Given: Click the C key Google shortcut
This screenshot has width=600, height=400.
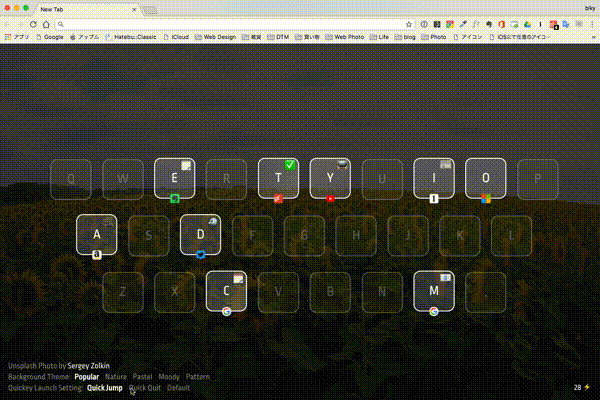Looking at the screenshot, I should 226,291.
